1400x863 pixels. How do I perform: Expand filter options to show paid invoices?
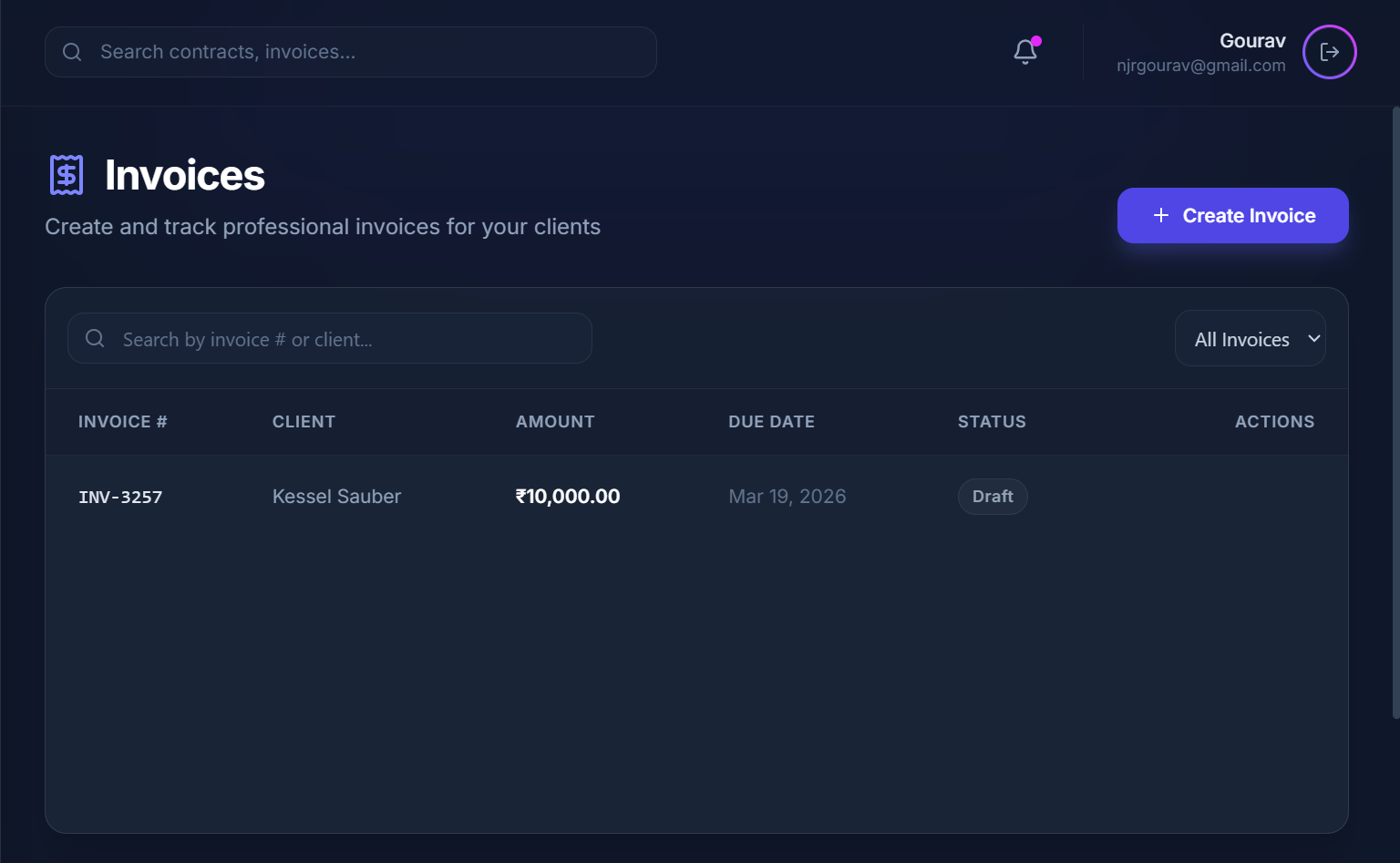tap(1250, 338)
